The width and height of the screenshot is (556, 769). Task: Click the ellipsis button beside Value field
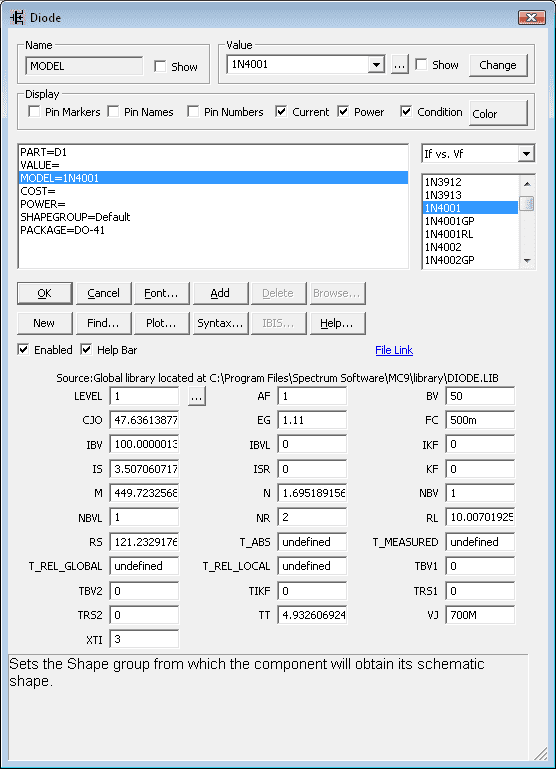click(x=400, y=65)
